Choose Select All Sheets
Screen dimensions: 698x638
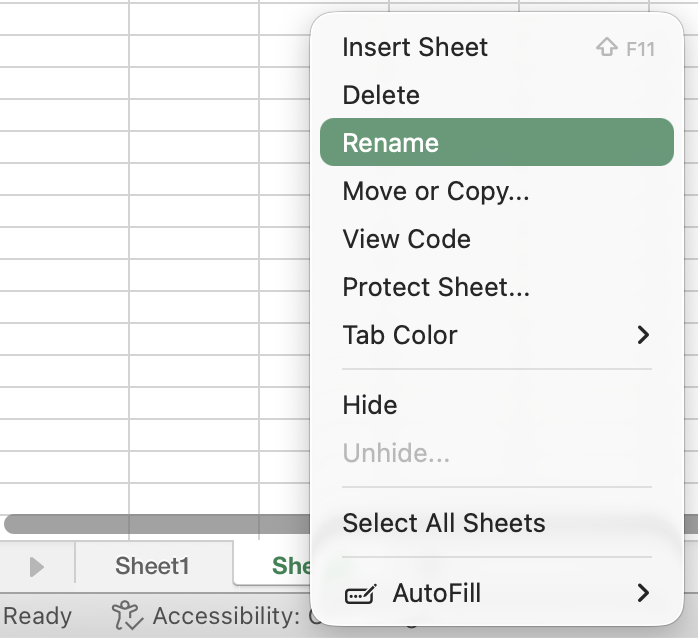click(444, 523)
